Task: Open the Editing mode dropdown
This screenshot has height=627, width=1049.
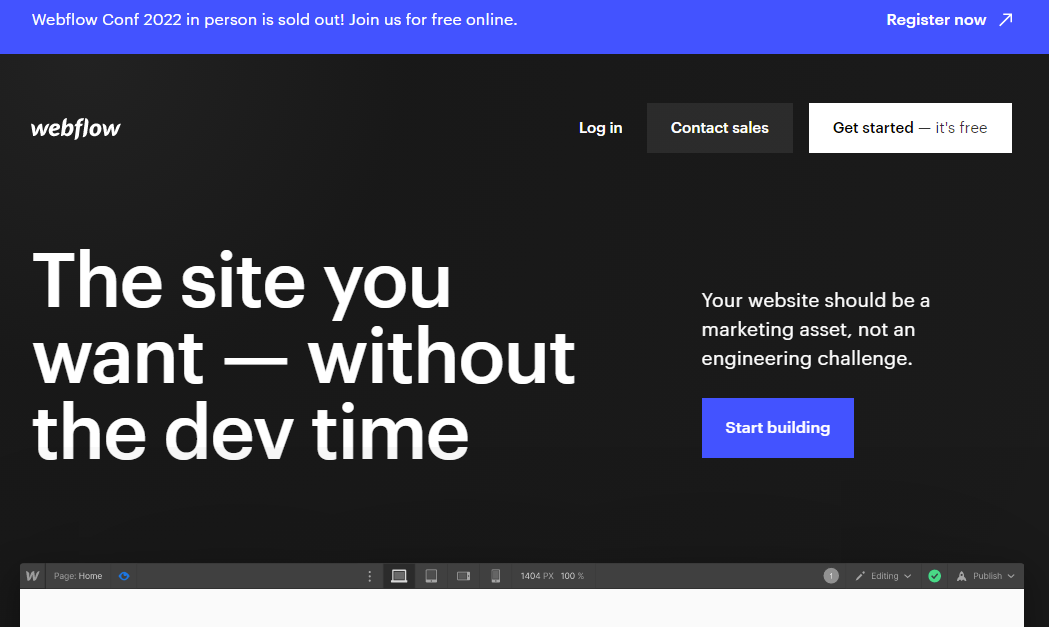Action: tap(883, 576)
